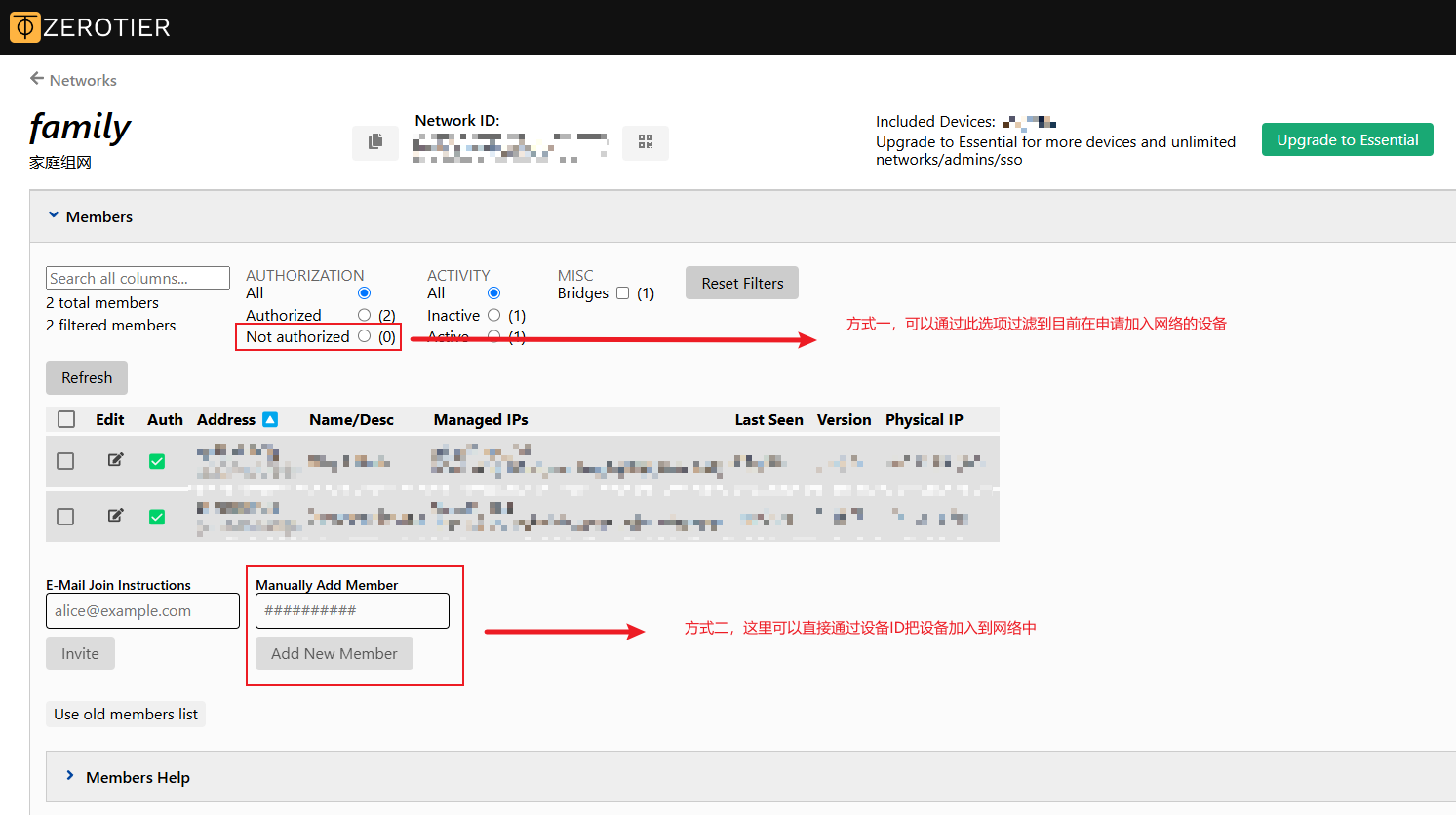The height and width of the screenshot is (815, 1456).
Task: Select the All activity radio button
Action: tap(493, 293)
